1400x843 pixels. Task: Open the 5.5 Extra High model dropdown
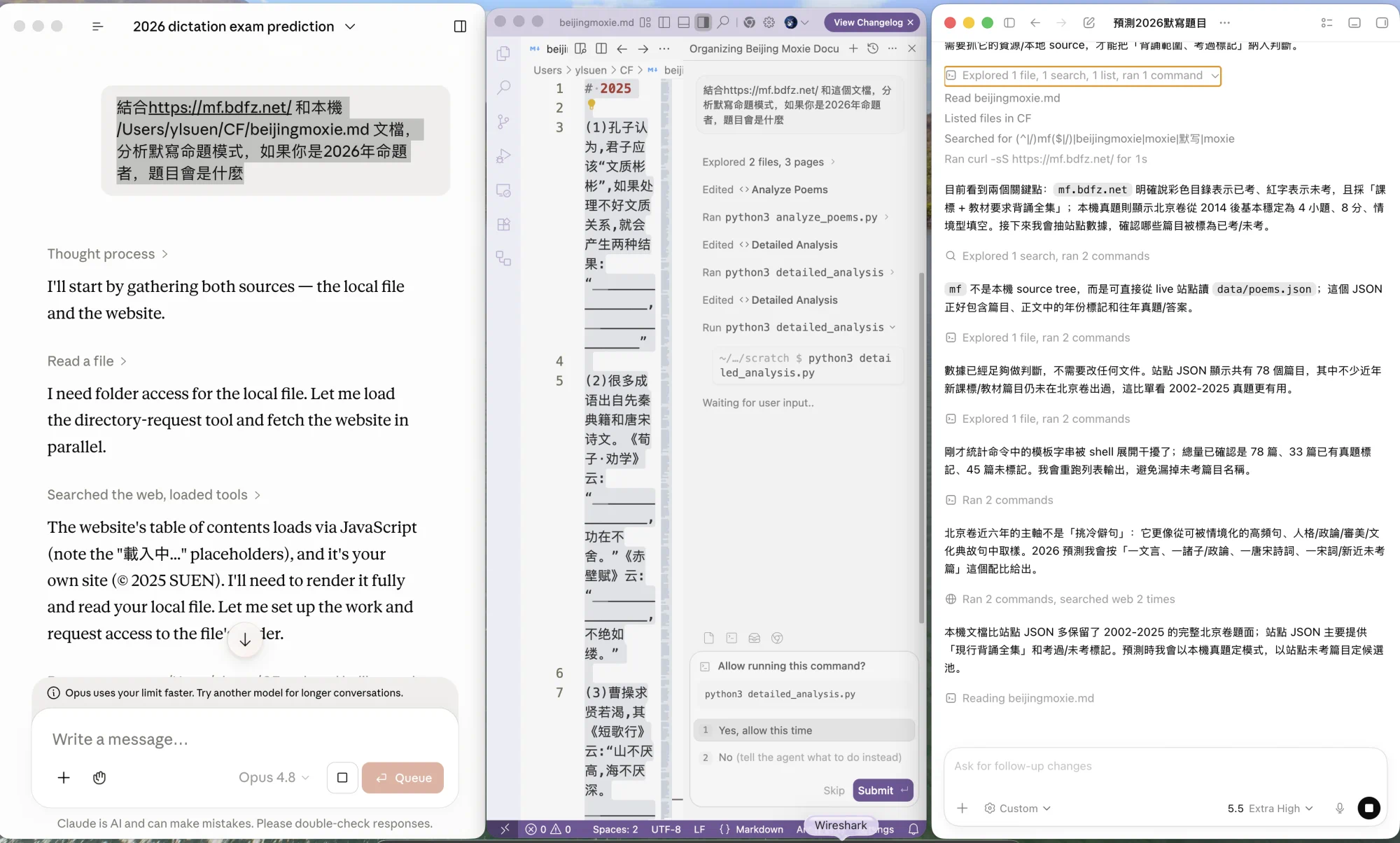point(1270,808)
